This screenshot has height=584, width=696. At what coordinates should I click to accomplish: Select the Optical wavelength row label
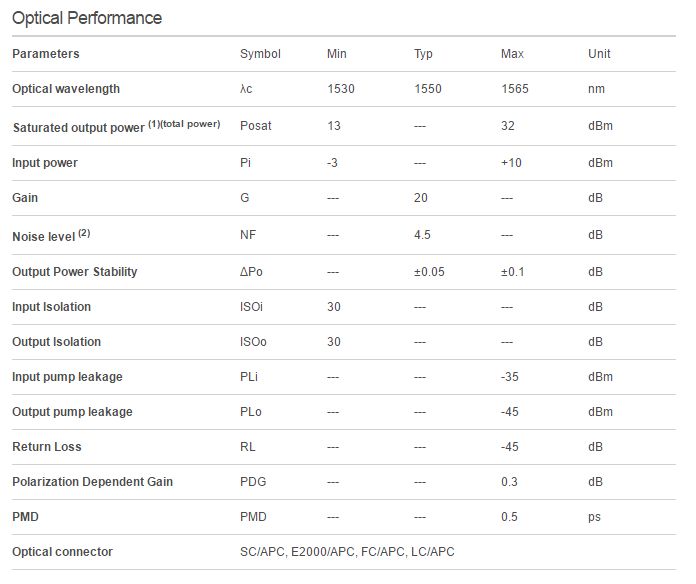tap(66, 89)
